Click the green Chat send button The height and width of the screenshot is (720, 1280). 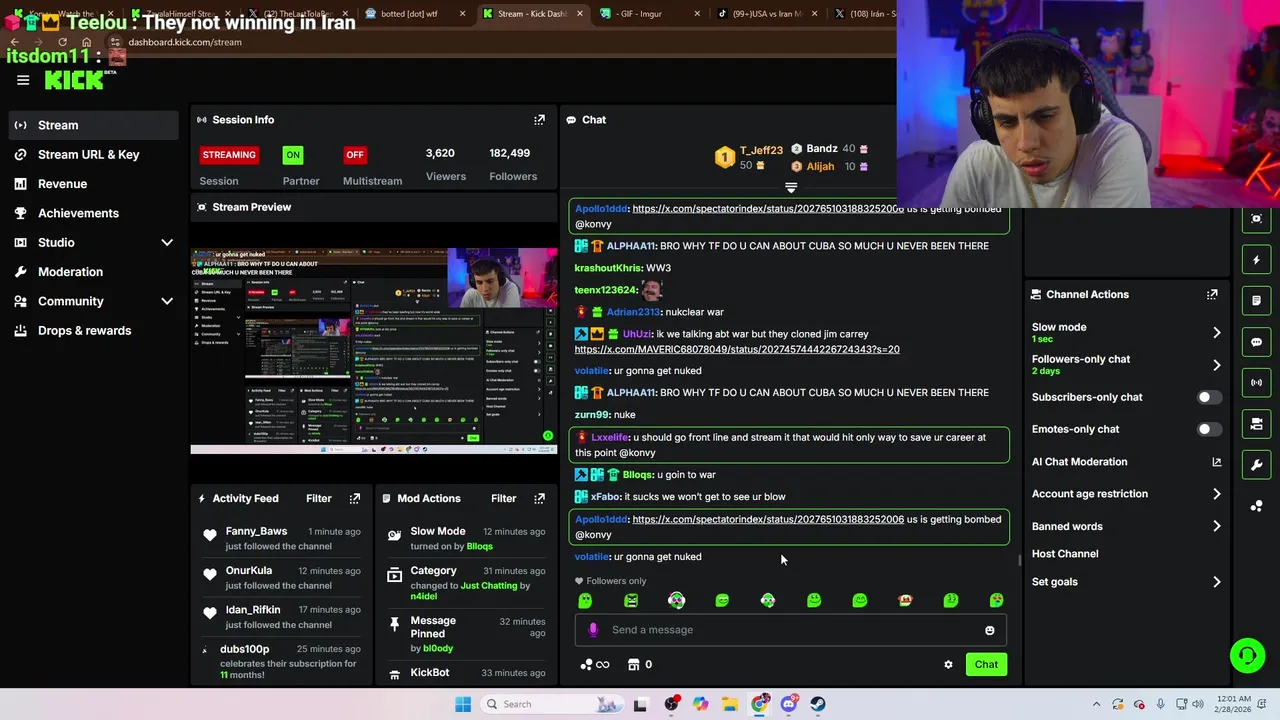tap(986, 665)
